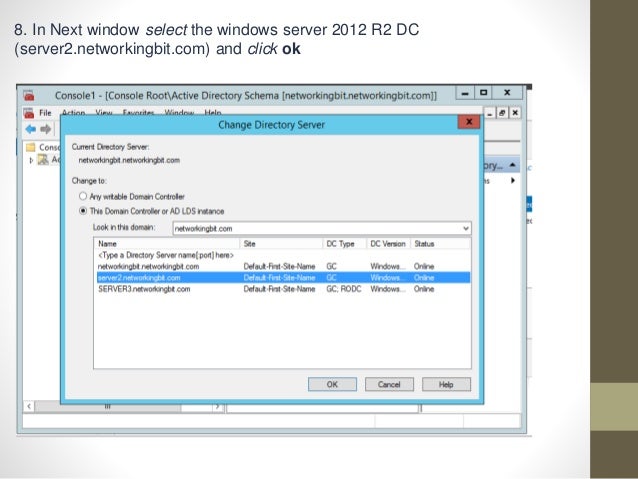Image resolution: width=638 pixels, height=479 pixels.
Task: Cancel the Change Directory Server dialog
Action: click(x=389, y=384)
